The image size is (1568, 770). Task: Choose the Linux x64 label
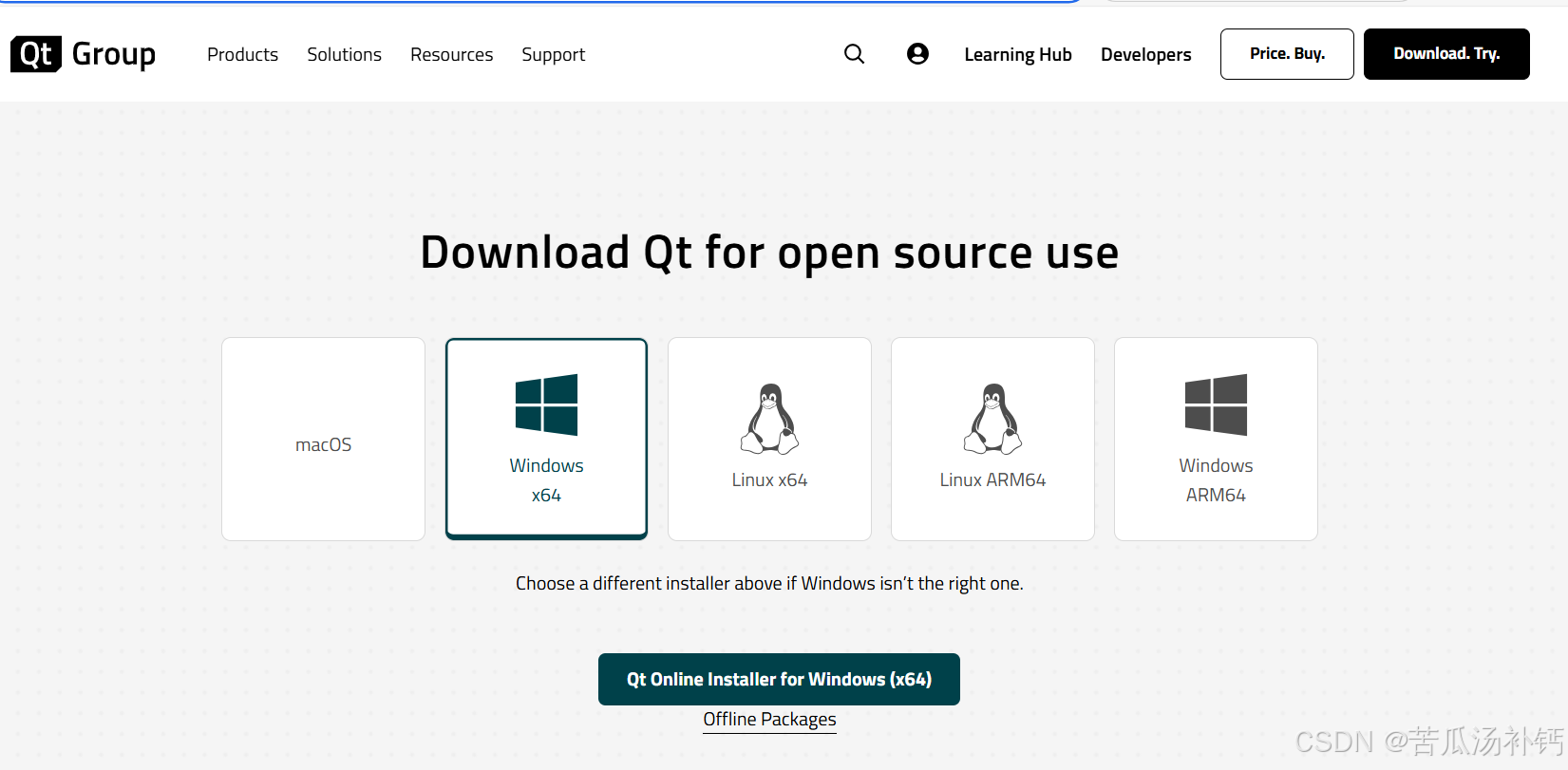pyautogui.click(x=769, y=480)
